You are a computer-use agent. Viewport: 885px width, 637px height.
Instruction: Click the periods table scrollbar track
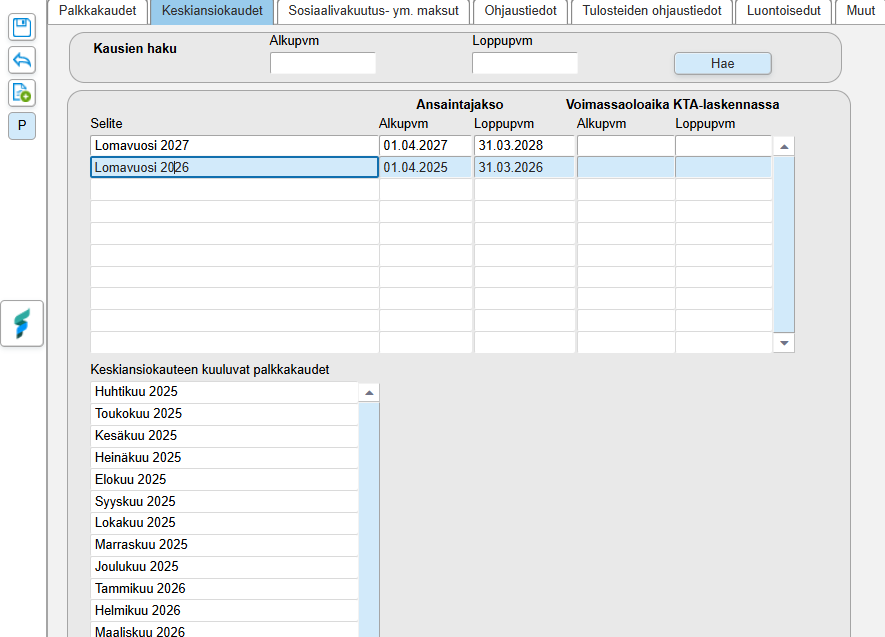pos(784,244)
